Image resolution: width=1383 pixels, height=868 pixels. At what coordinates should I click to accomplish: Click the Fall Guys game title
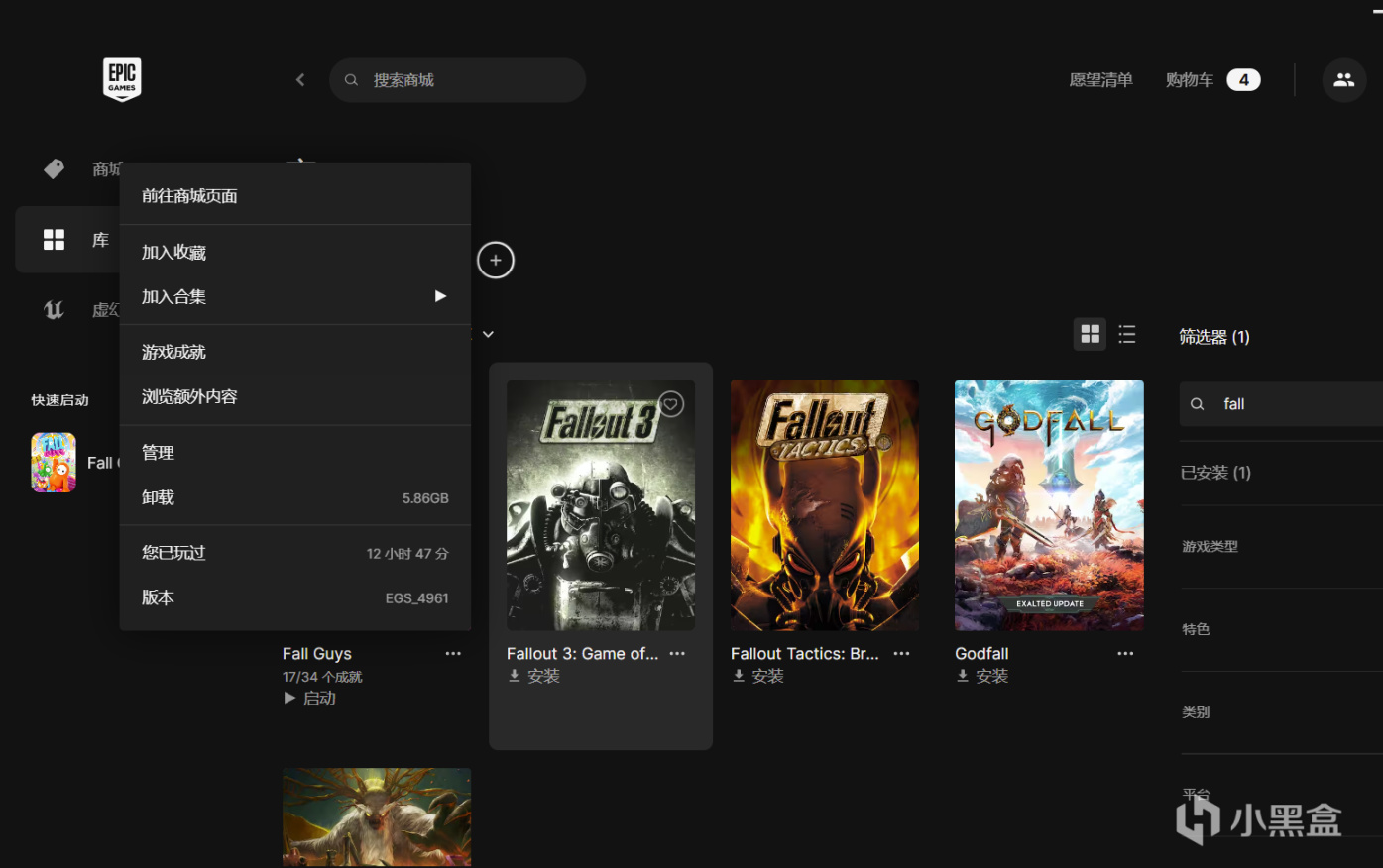(x=317, y=654)
